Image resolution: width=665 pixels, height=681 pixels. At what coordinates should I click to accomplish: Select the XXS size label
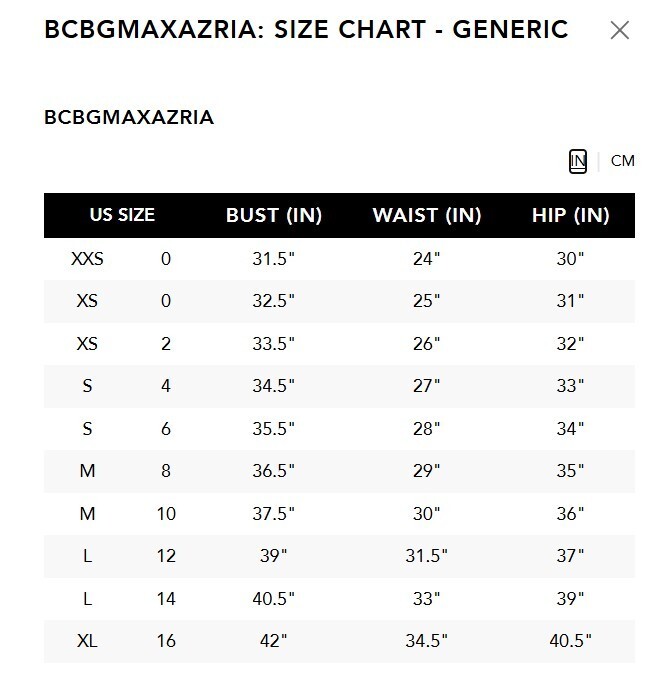click(x=87, y=259)
